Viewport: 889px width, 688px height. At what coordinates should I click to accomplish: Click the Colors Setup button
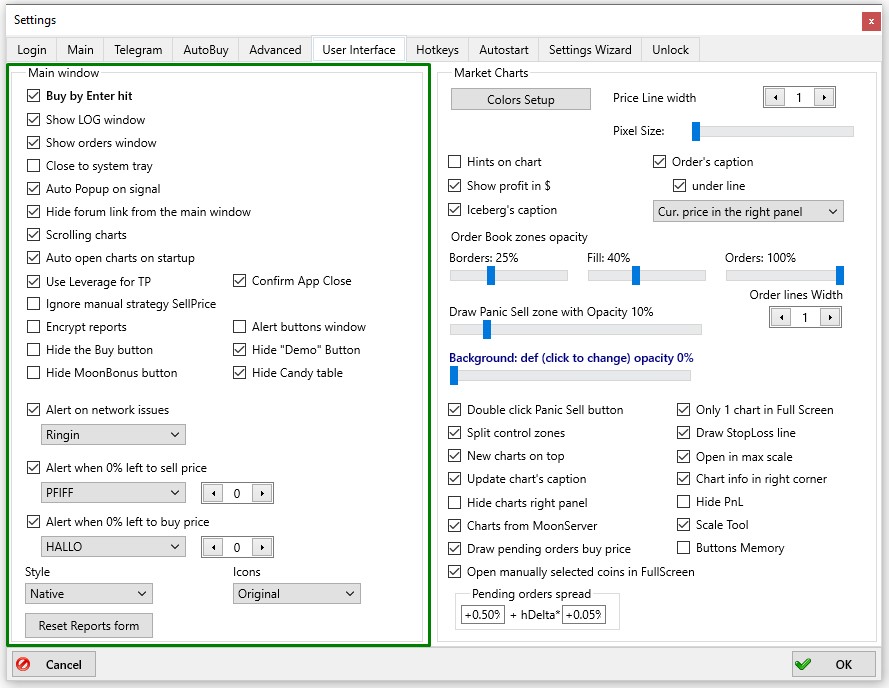(x=520, y=99)
